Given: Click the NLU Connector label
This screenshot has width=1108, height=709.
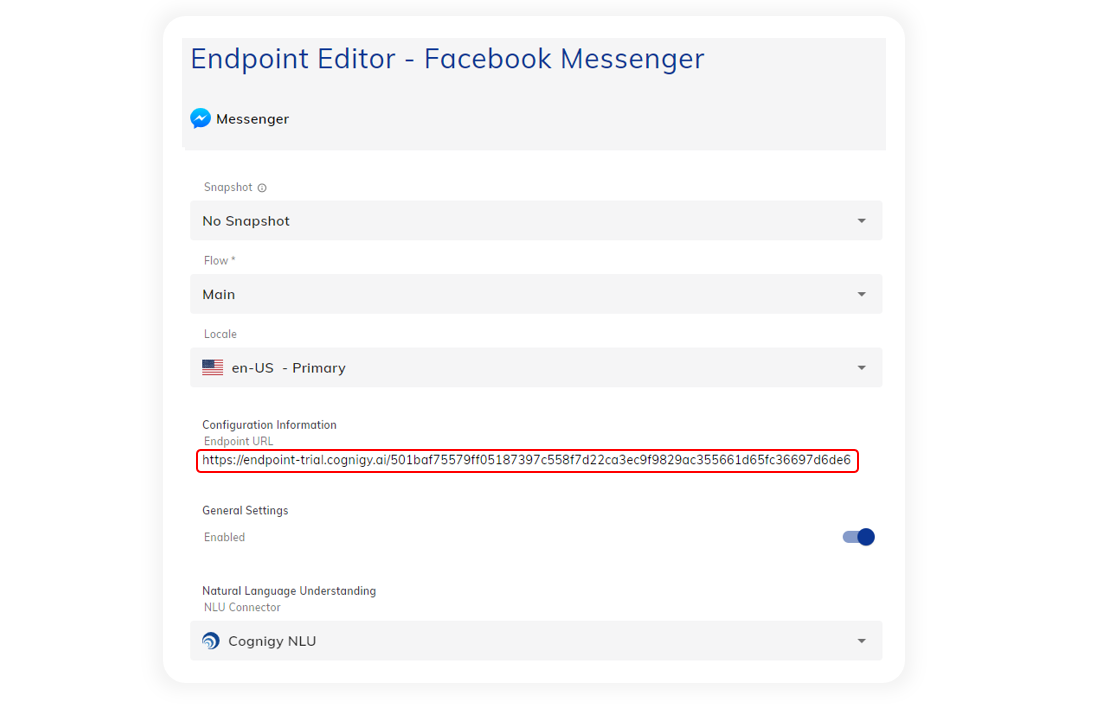Looking at the screenshot, I should [x=242, y=607].
